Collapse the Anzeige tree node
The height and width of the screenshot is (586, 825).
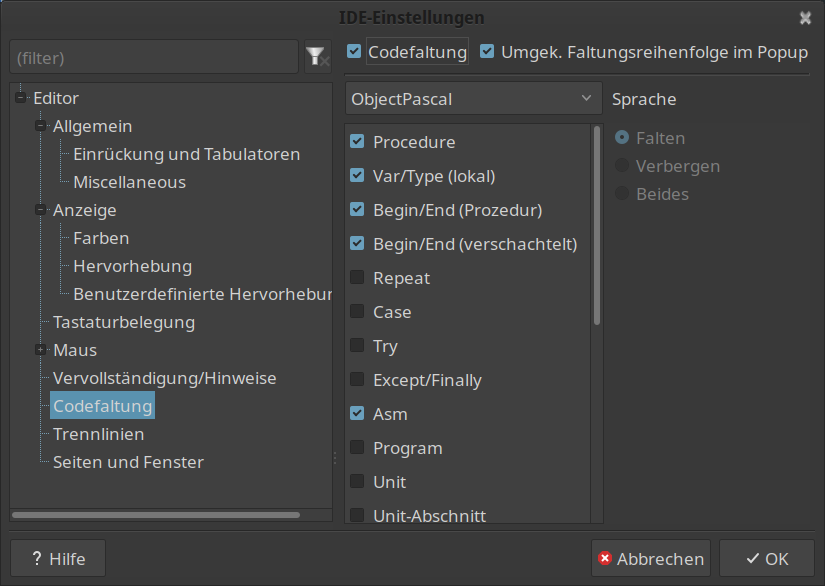(x=40, y=210)
